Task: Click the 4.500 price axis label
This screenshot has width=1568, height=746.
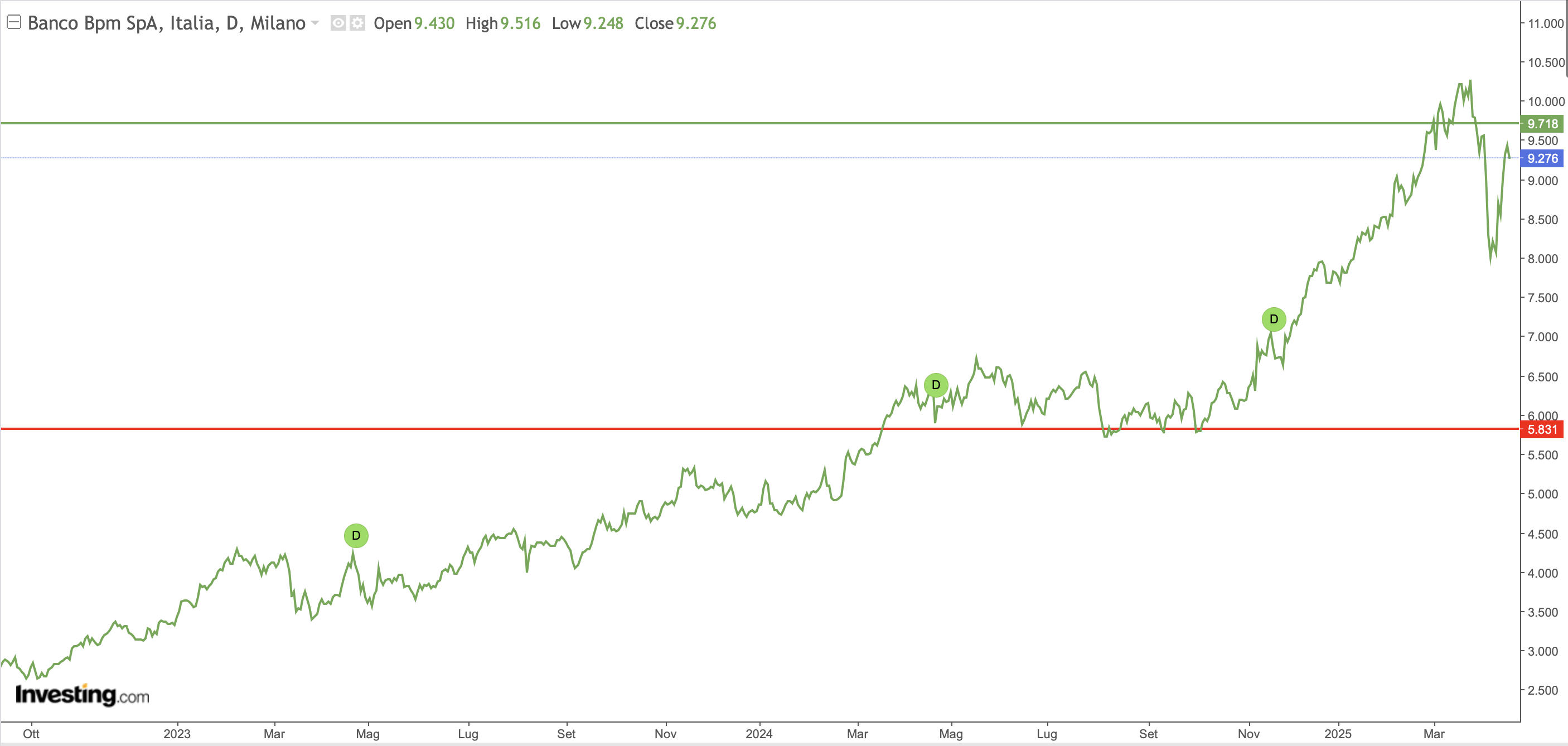Action: (x=1542, y=534)
